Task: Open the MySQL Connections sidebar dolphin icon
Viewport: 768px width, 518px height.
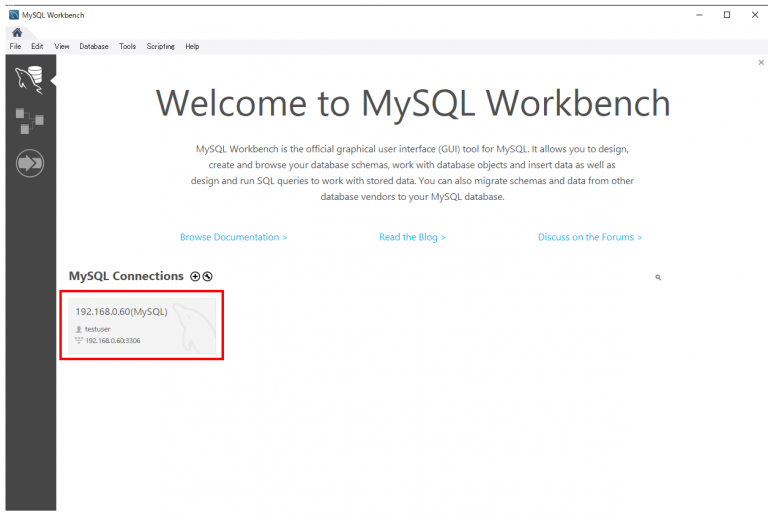Action: pyautogui.click(x=29, y=79)
